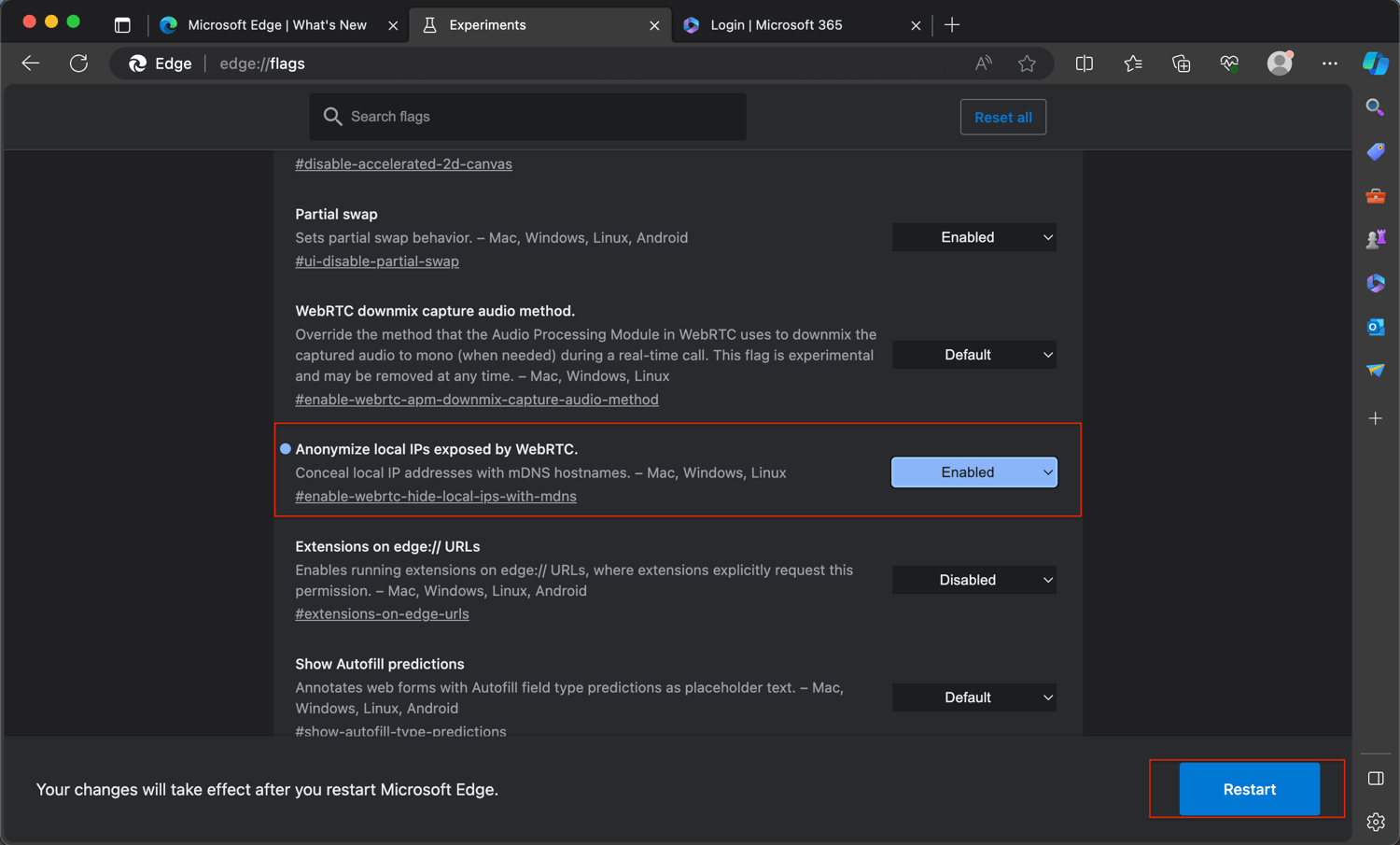Screen dimensions: 1400x845
Task: Expand the WebRTC downmix Default dropdown
Action: click(x=973, y=355)
